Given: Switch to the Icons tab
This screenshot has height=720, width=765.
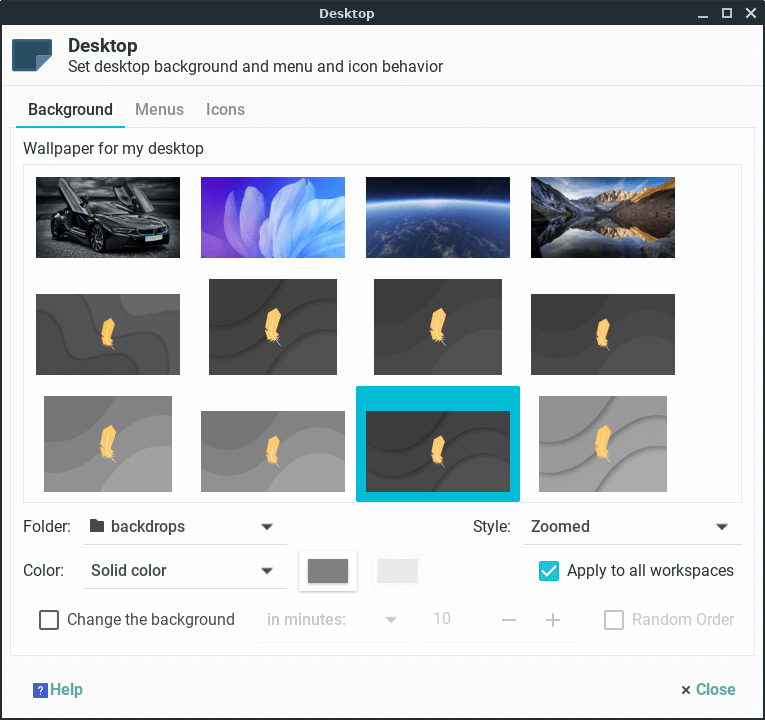Looking at the screenshot, I should [x=225, y=110].
